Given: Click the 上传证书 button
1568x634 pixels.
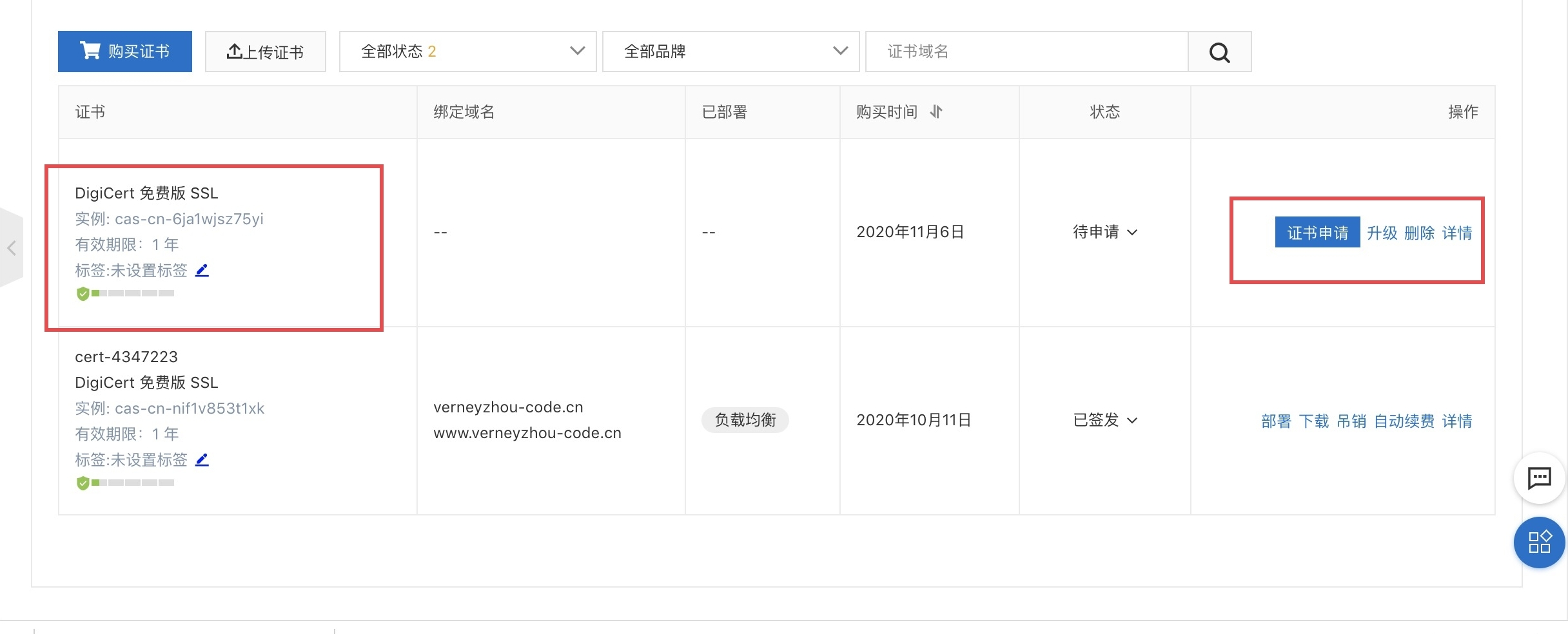Looking at the screenshot, I should [x=265, y=52].
